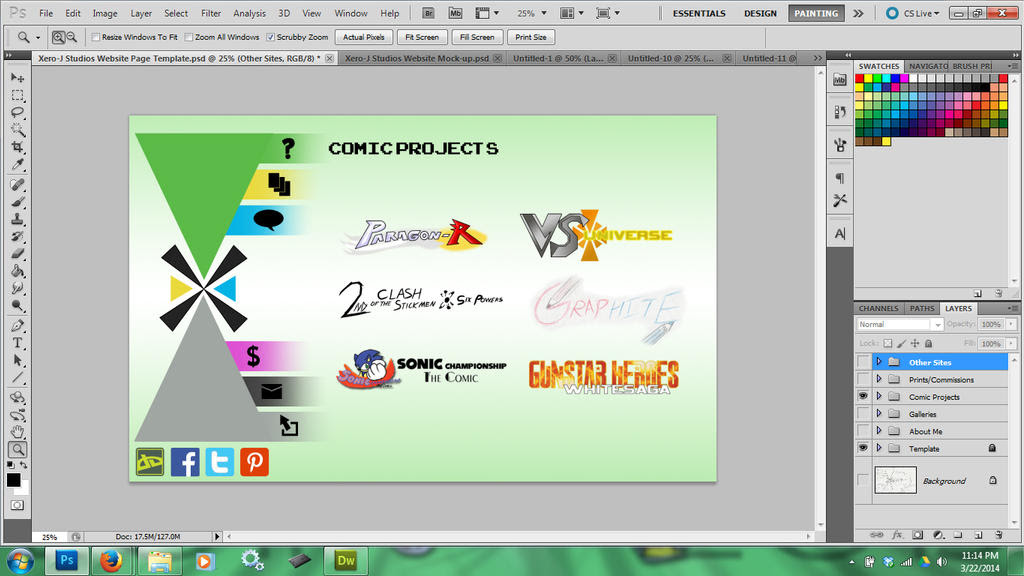Viewport: 1024px width, 576px height.
Task: Expand the Galleries group
Action: [x=879, y=414]
